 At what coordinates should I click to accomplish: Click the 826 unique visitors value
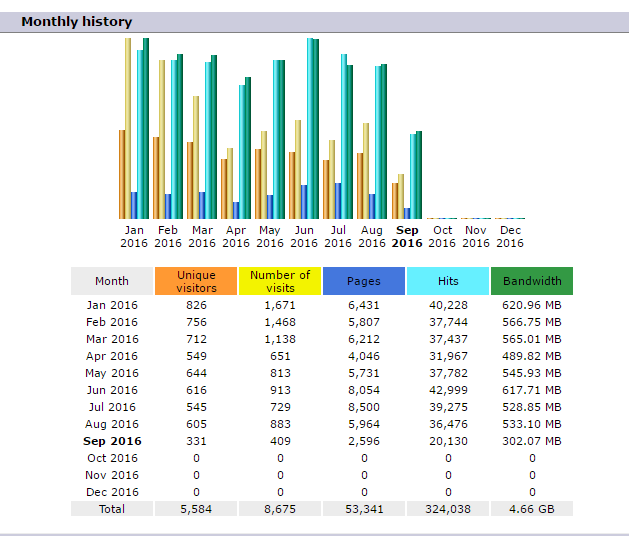coord(196,305)
